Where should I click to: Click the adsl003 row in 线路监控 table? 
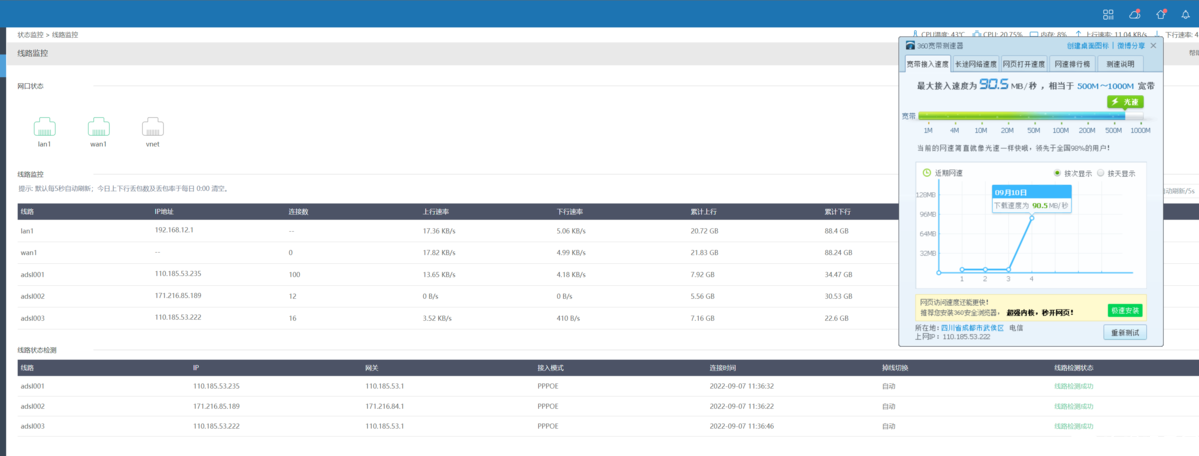(x=459, y=317)
